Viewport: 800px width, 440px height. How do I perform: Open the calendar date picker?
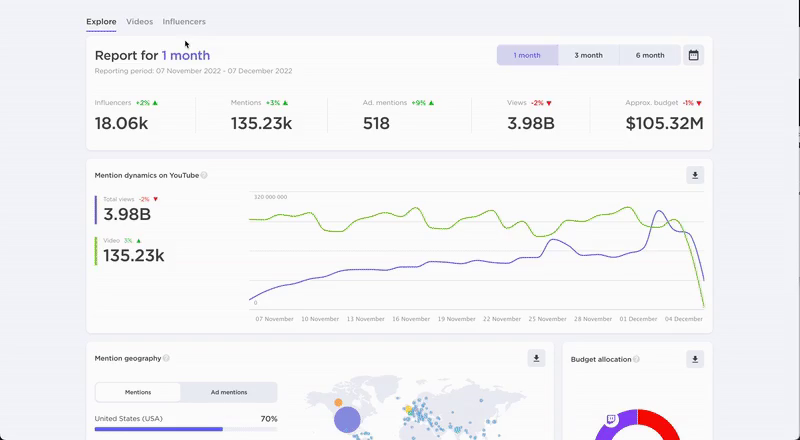tap(693, 55)
